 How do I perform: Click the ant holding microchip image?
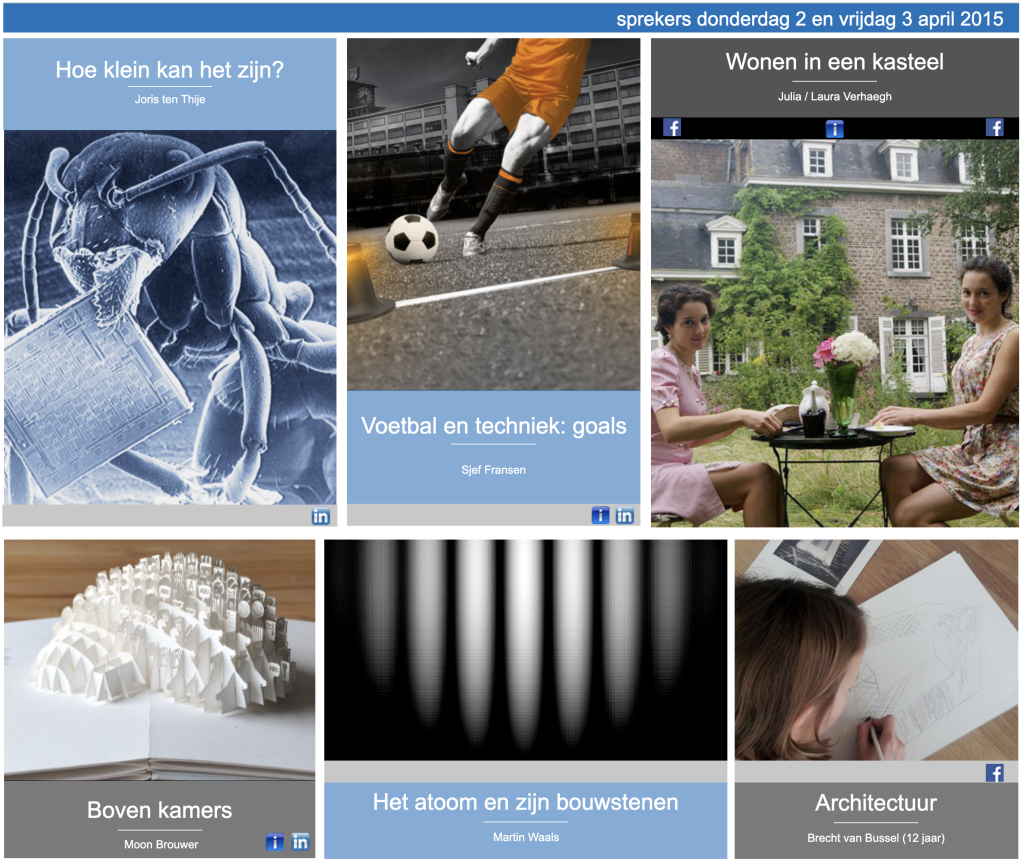170,317
